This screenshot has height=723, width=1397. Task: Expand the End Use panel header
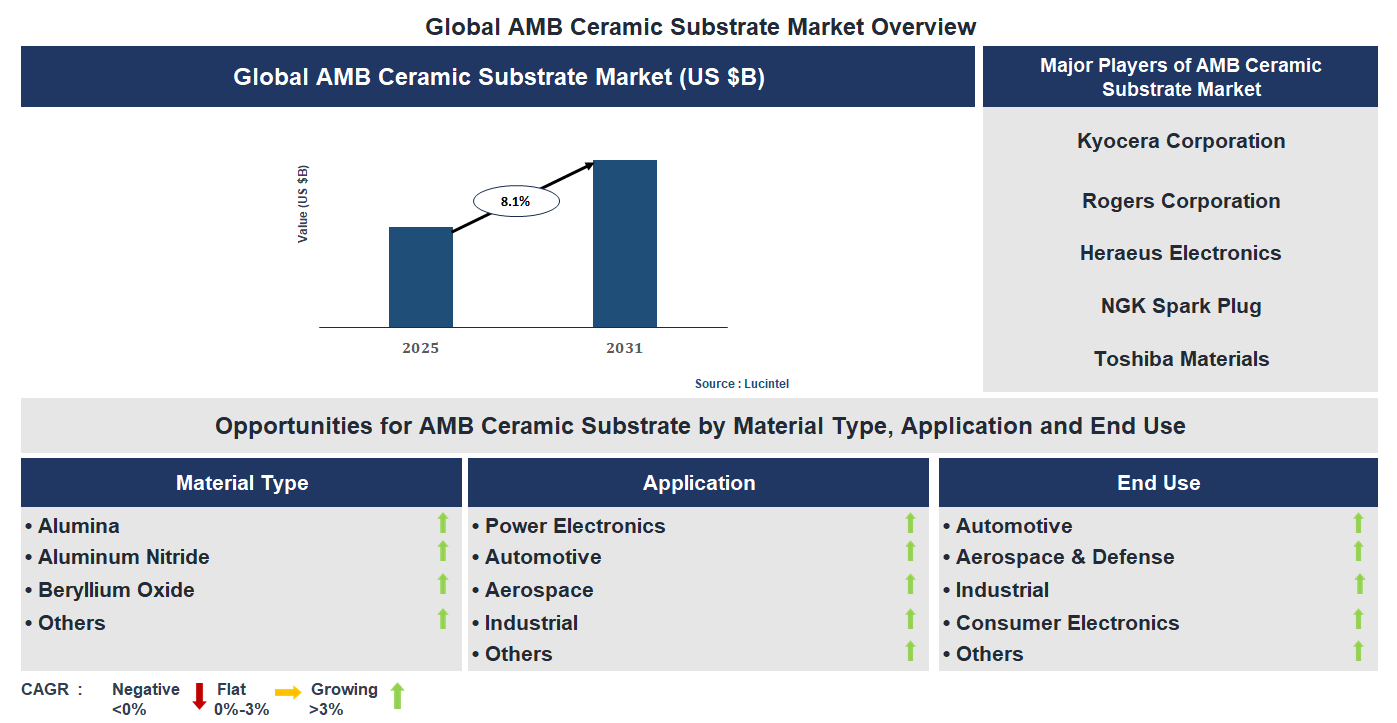coord(1158,482)
